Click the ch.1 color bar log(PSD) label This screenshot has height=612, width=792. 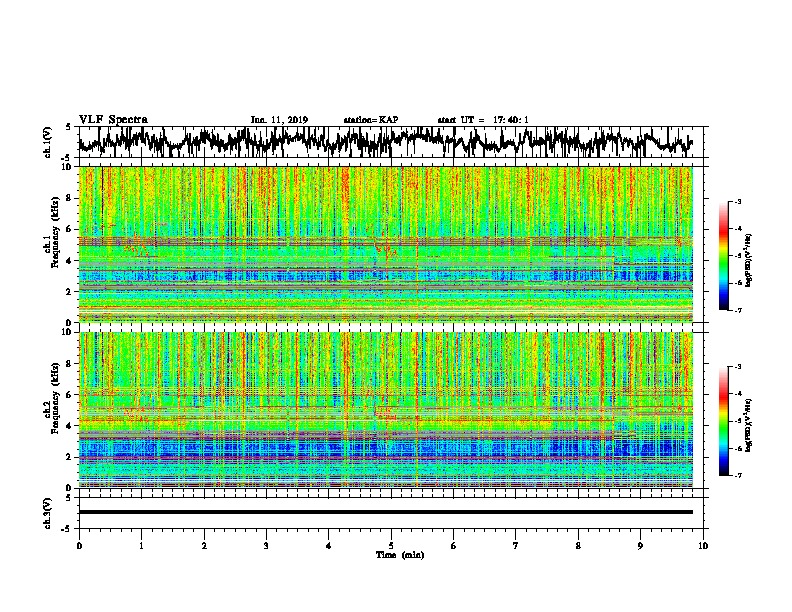(x=749, y=261)
